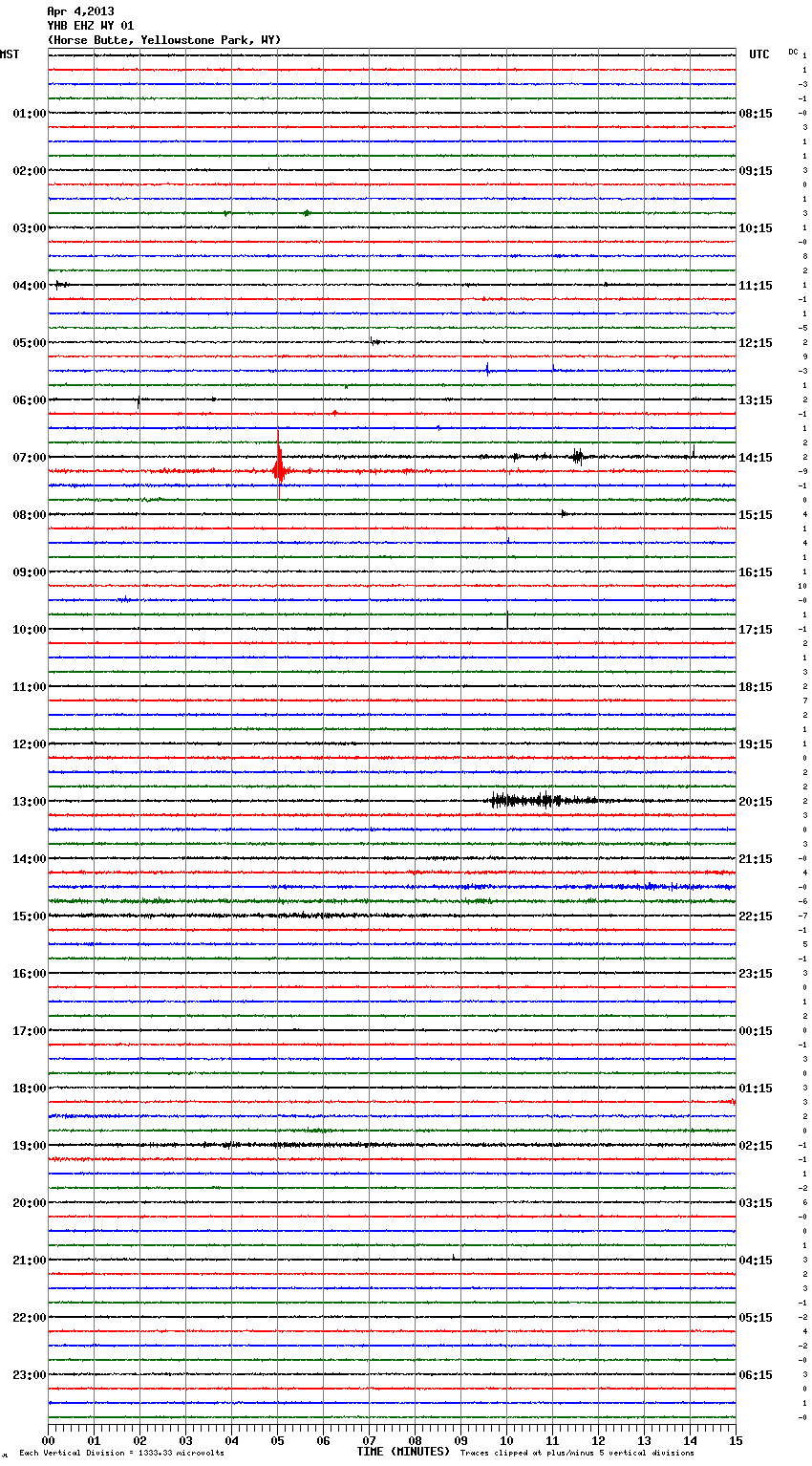
Task: Click the 14:15 UTC time label
Action: click(x=756, y=458)
